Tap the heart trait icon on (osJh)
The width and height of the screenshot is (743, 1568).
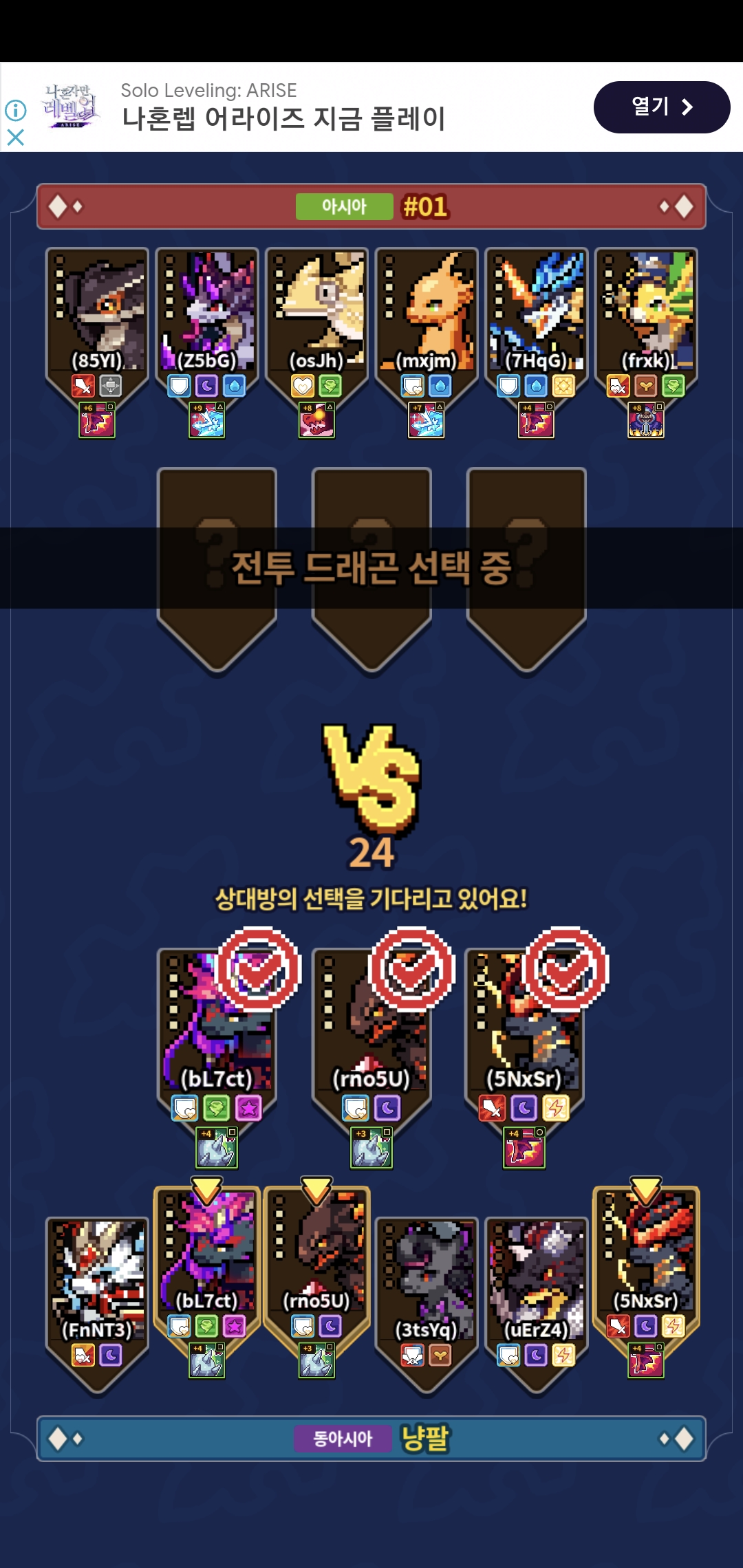coord(303,386)
